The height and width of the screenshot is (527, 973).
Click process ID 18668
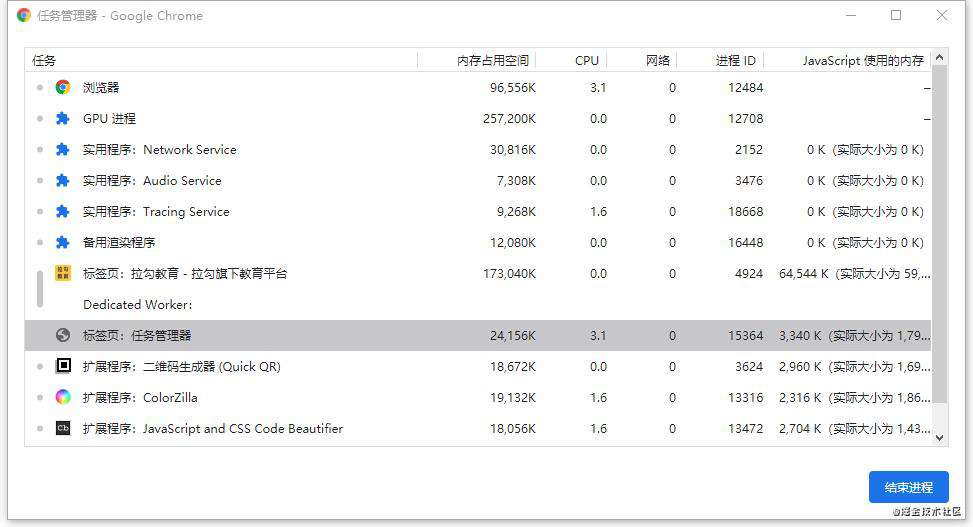click(x=745, y=212)
